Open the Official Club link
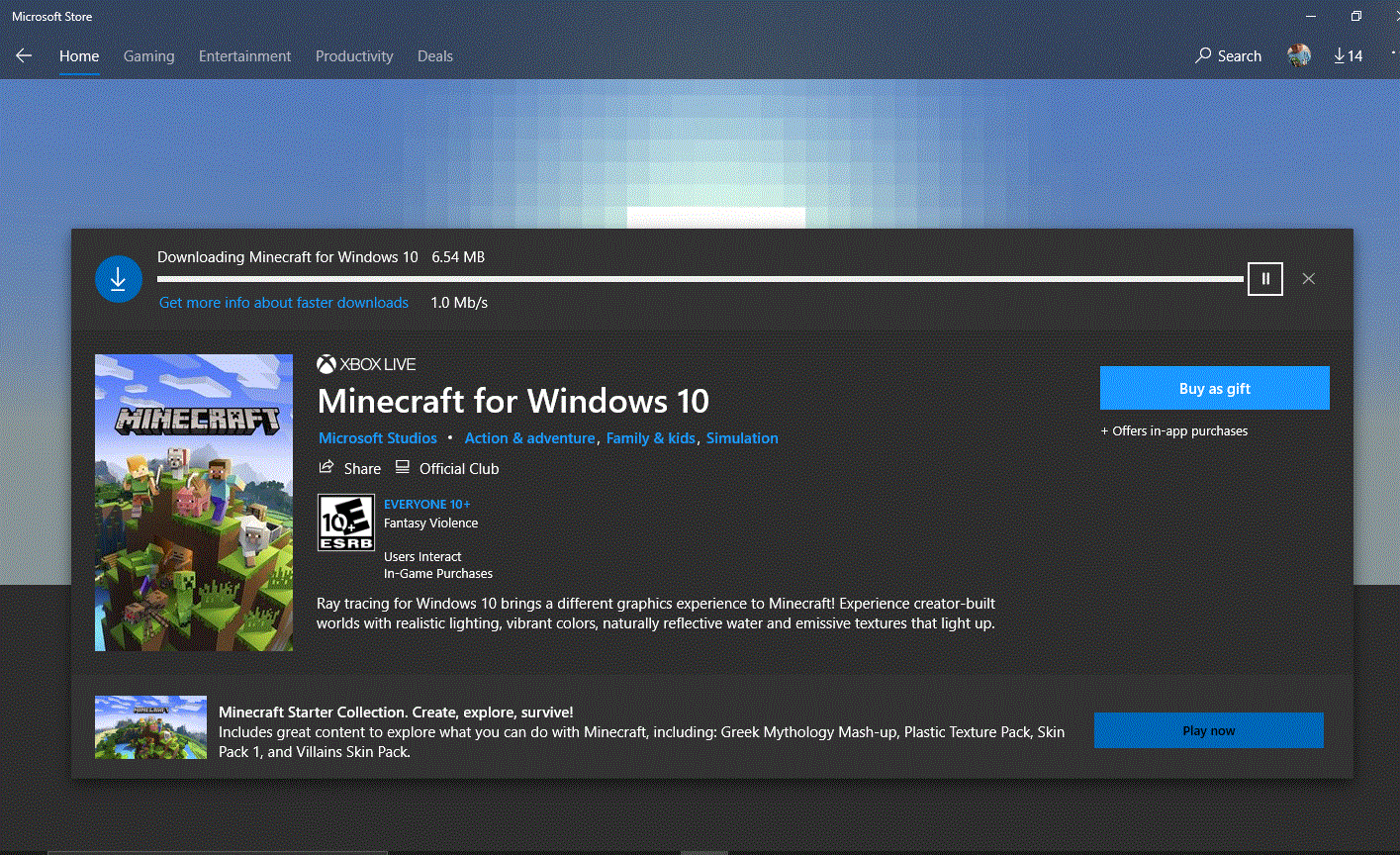 tap(447, 468)
